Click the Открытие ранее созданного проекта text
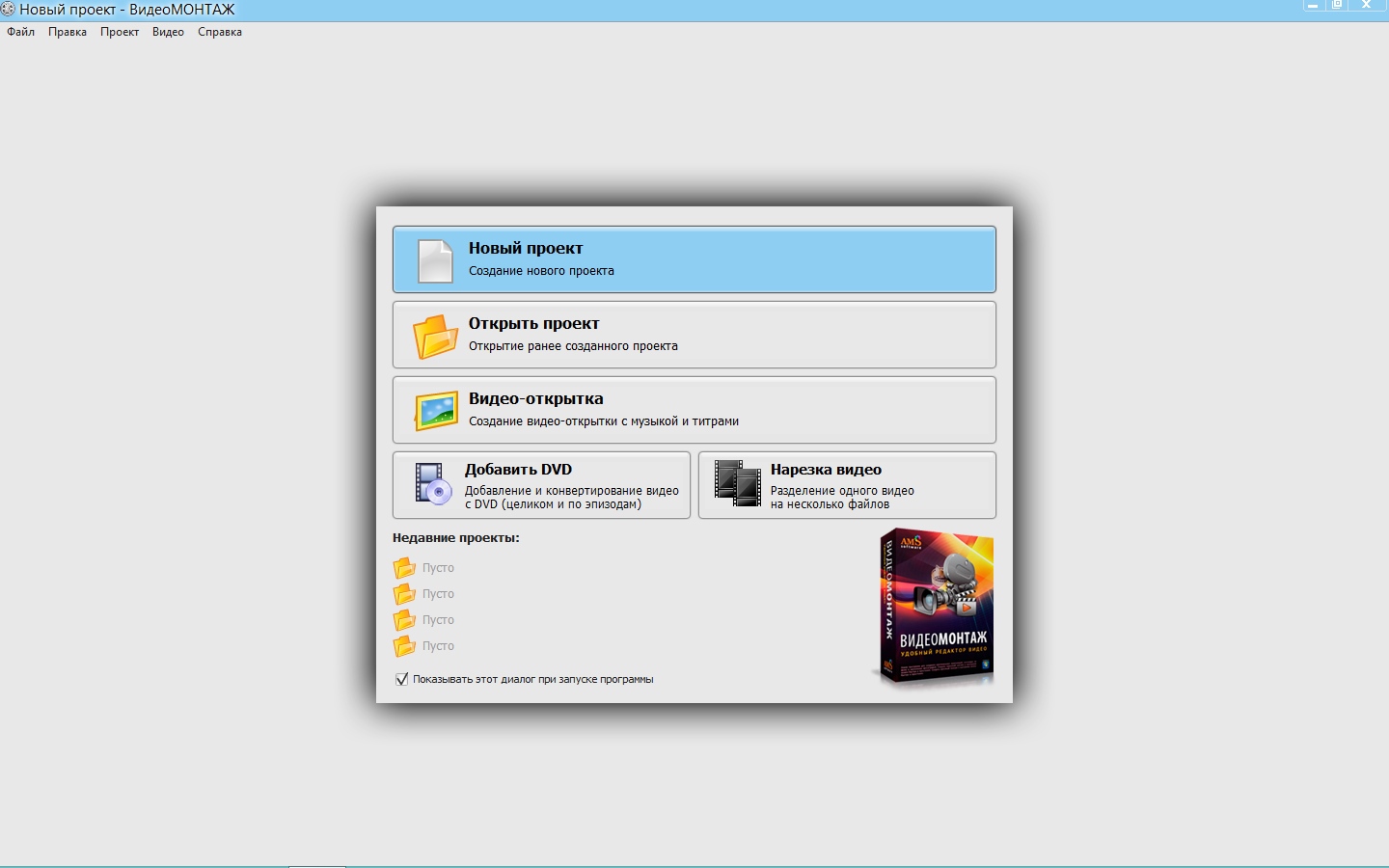Viewport: 1389px width, 868px height. tap(573, 346)
